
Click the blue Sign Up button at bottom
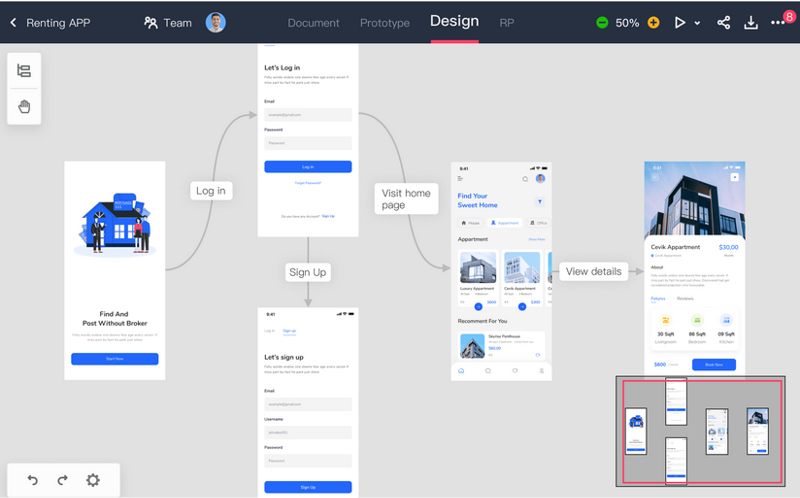(308, 487)
